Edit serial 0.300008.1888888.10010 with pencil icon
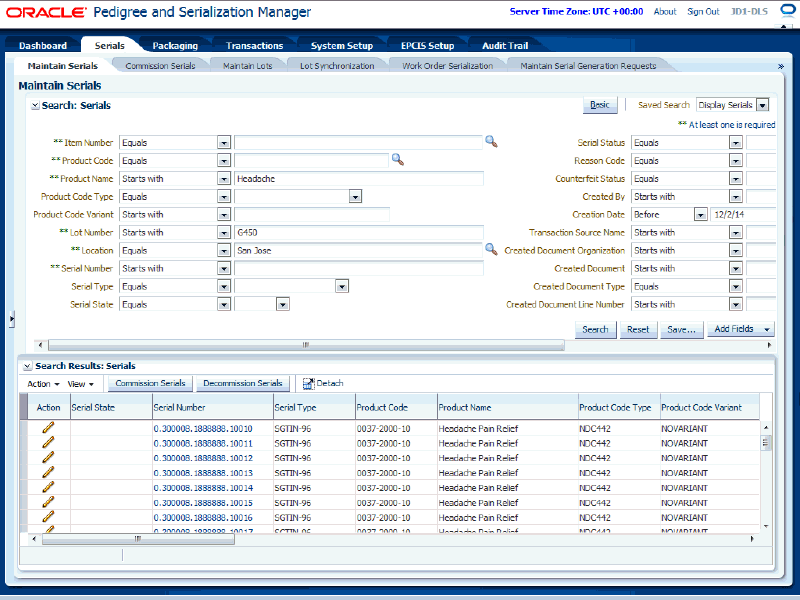The width and height of the screenshot is (800, 600). pyautogui.click(x=48, y=428)
